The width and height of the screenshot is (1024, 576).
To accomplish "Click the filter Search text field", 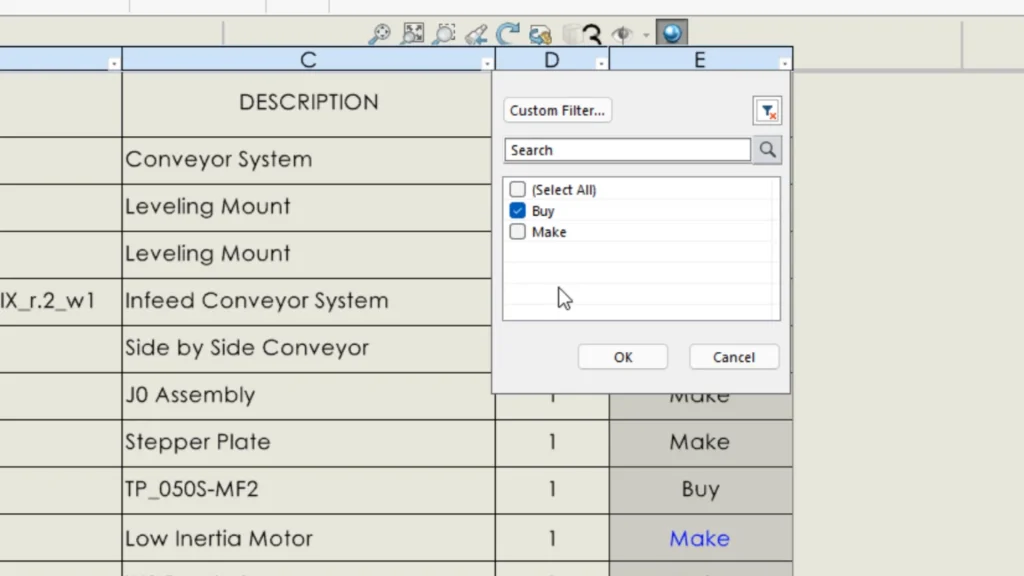I will (627, 150).
